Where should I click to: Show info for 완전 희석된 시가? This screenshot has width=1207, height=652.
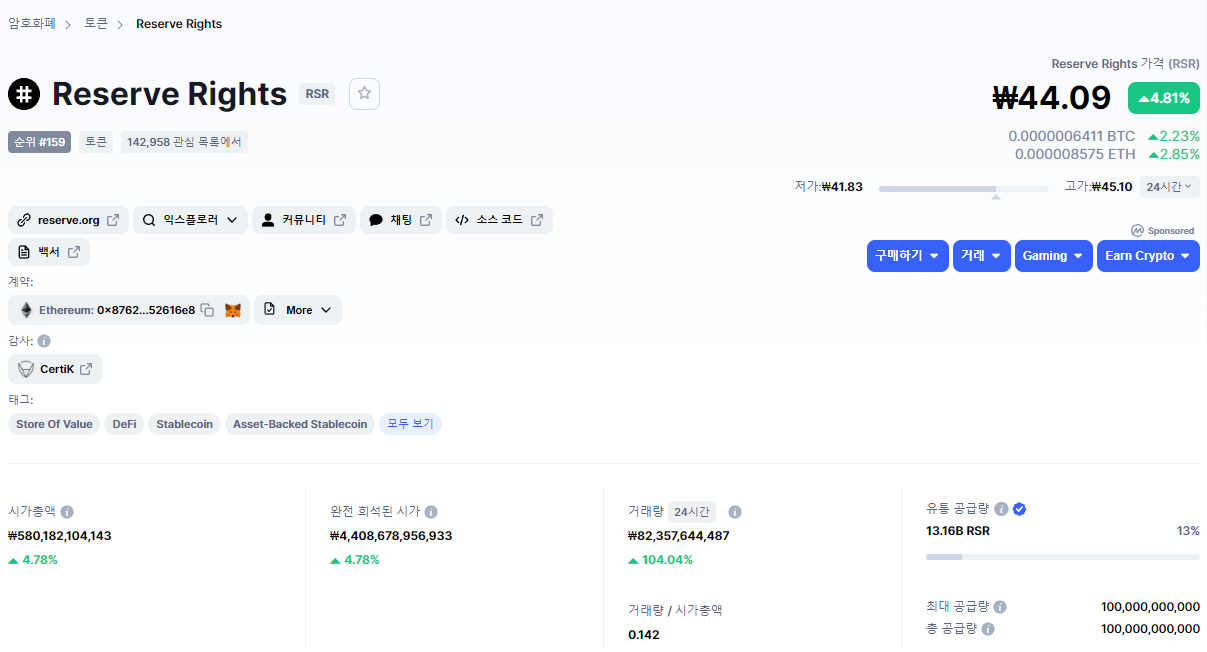pyautogui.click(x=431, y=512)
